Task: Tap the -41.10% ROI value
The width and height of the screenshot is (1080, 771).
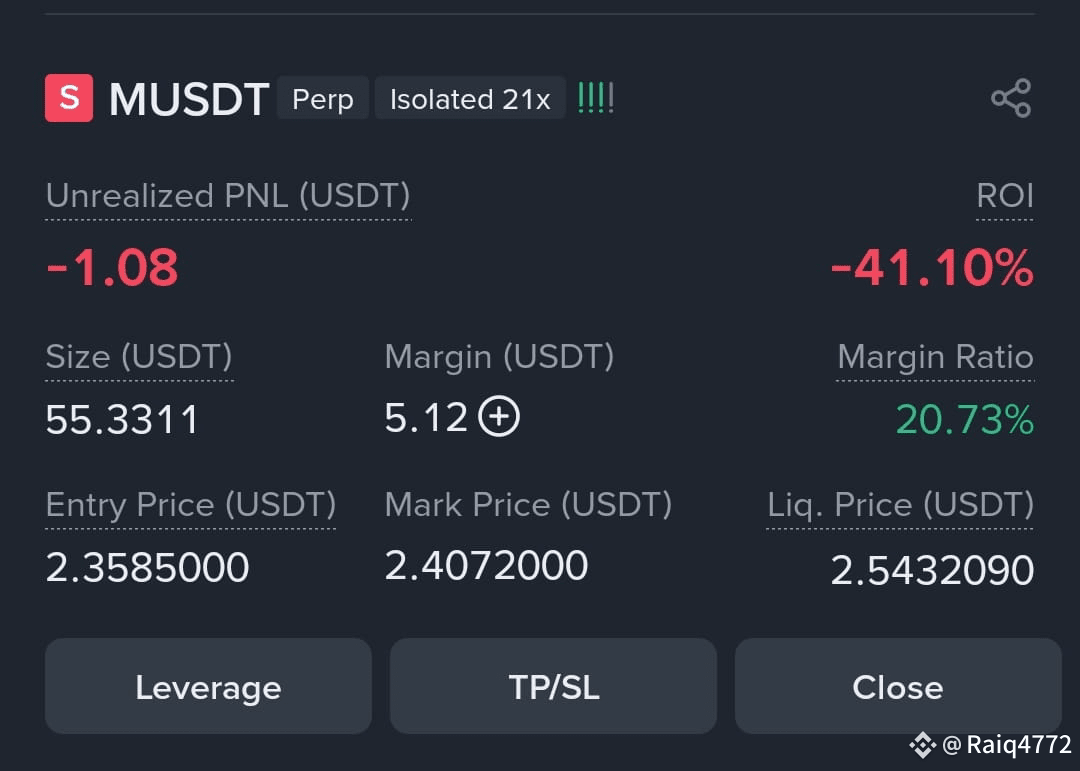Action: tap(932, 267)
